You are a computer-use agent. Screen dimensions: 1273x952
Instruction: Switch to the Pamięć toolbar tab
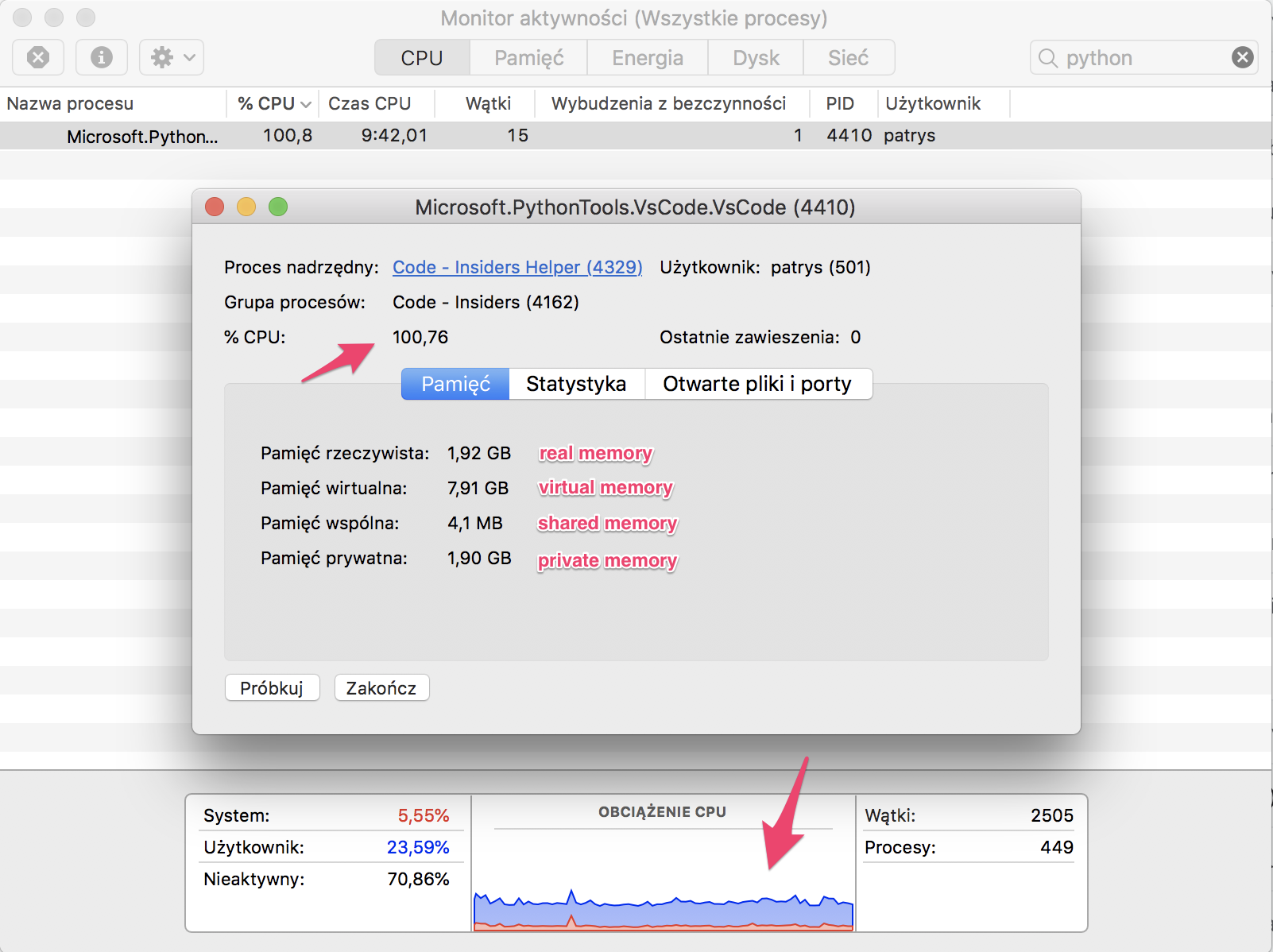[528, 56]
